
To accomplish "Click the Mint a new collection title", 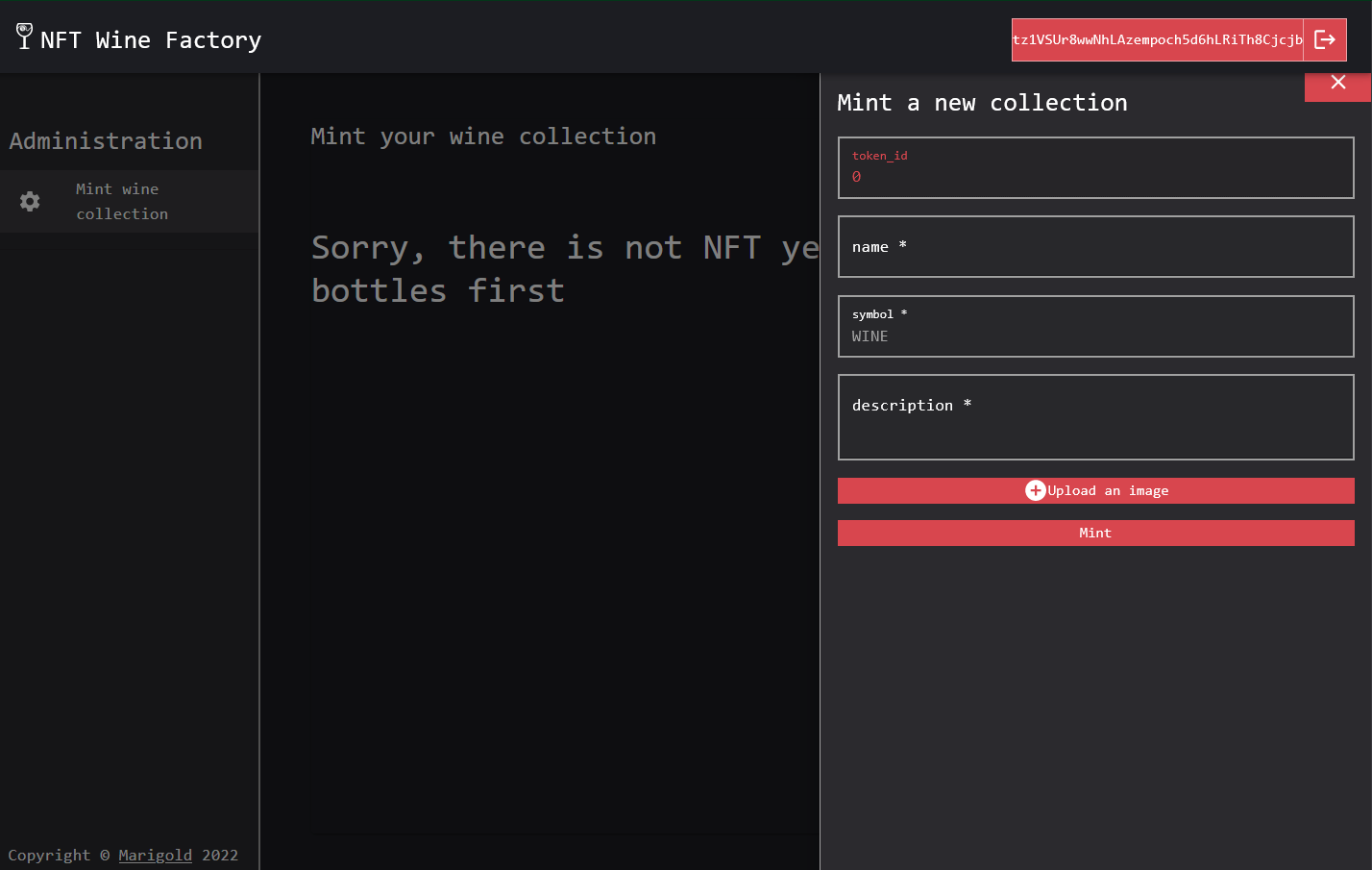I will click(x=982, y=103).
